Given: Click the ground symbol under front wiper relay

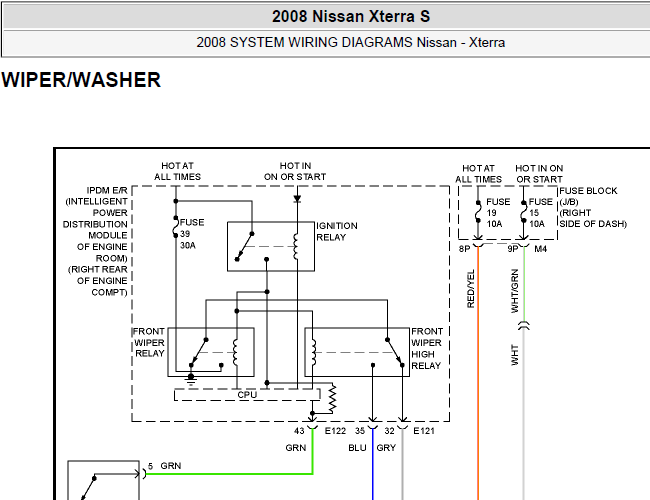Looking at the screenshot, I should [x=191, y=379].
